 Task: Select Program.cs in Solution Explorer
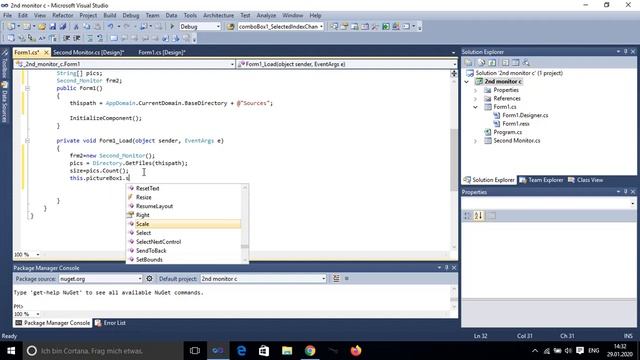507,132
